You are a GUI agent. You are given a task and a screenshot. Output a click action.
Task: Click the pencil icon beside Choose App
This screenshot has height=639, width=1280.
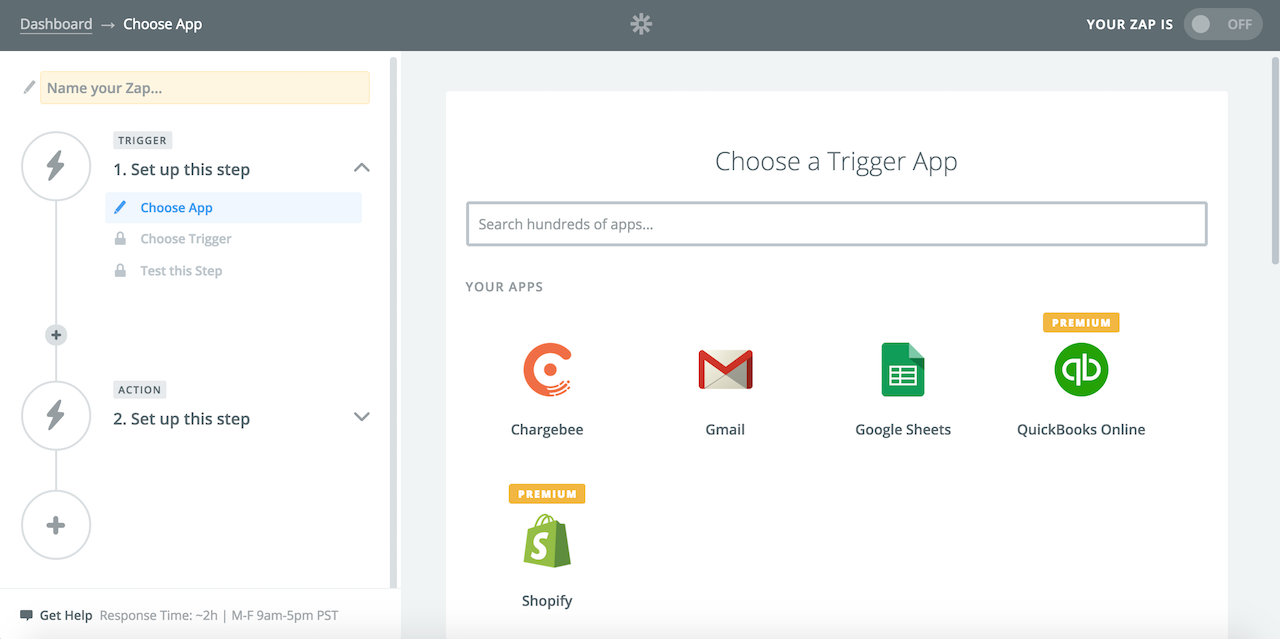tap(120, 207)
